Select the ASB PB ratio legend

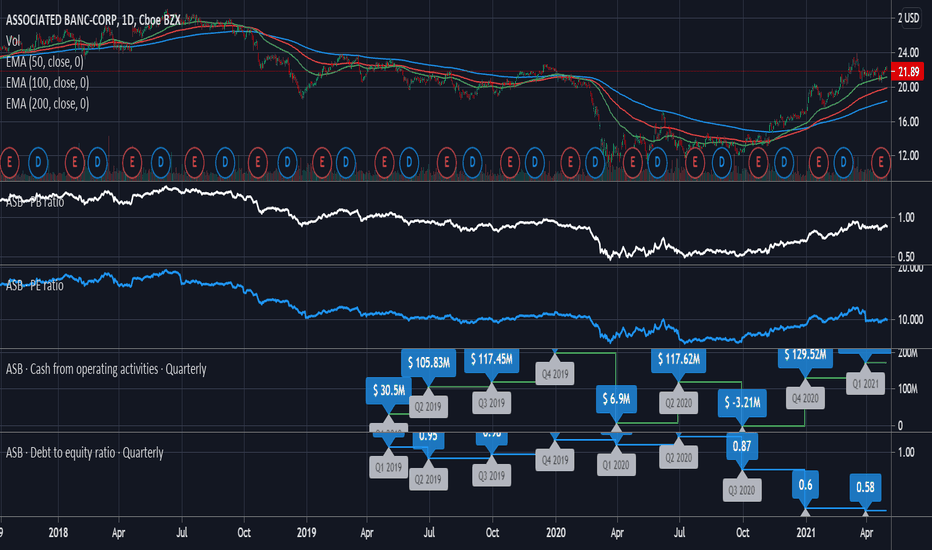(34, 202)
